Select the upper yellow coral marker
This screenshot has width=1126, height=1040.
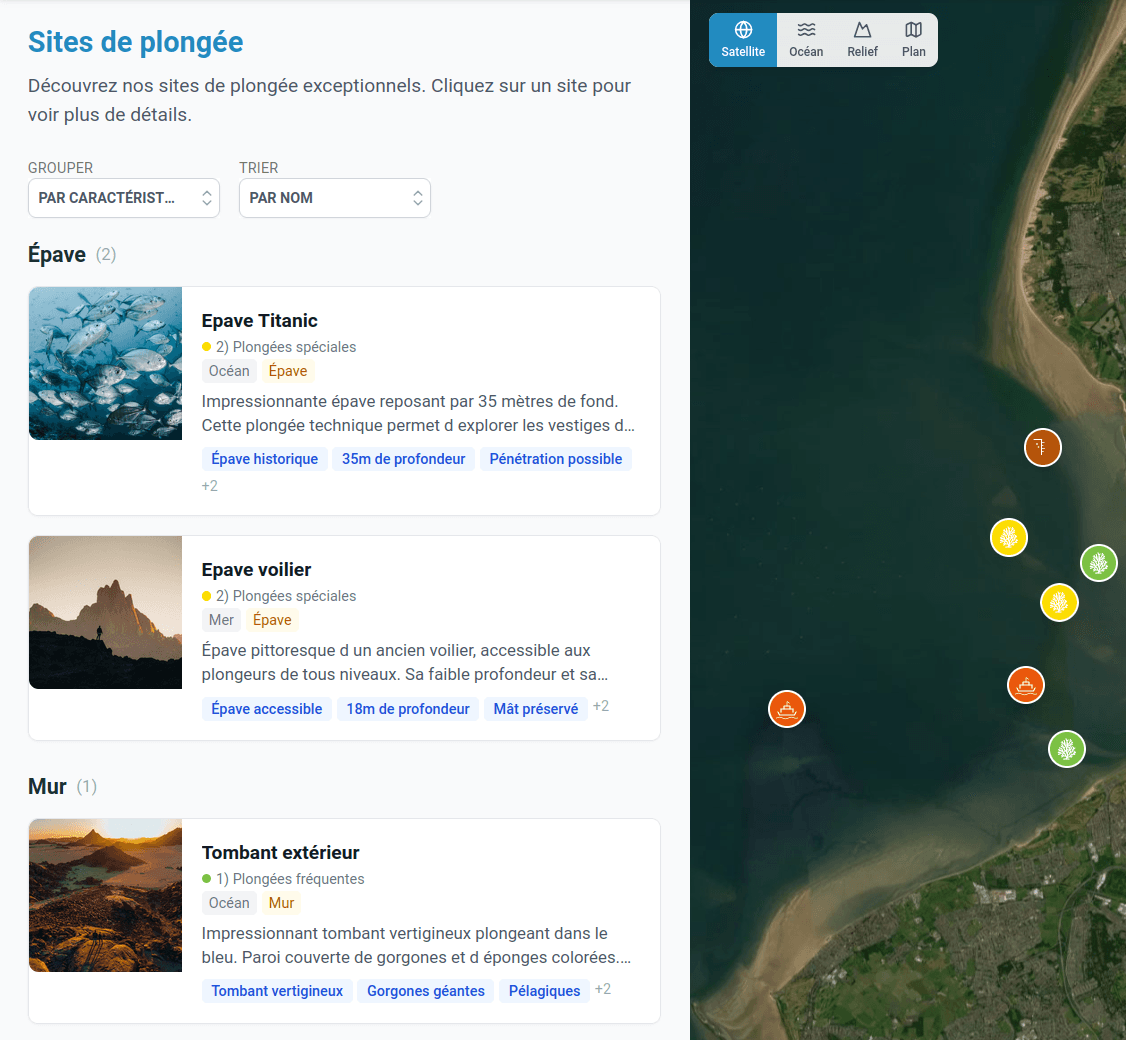(1009, 537)
